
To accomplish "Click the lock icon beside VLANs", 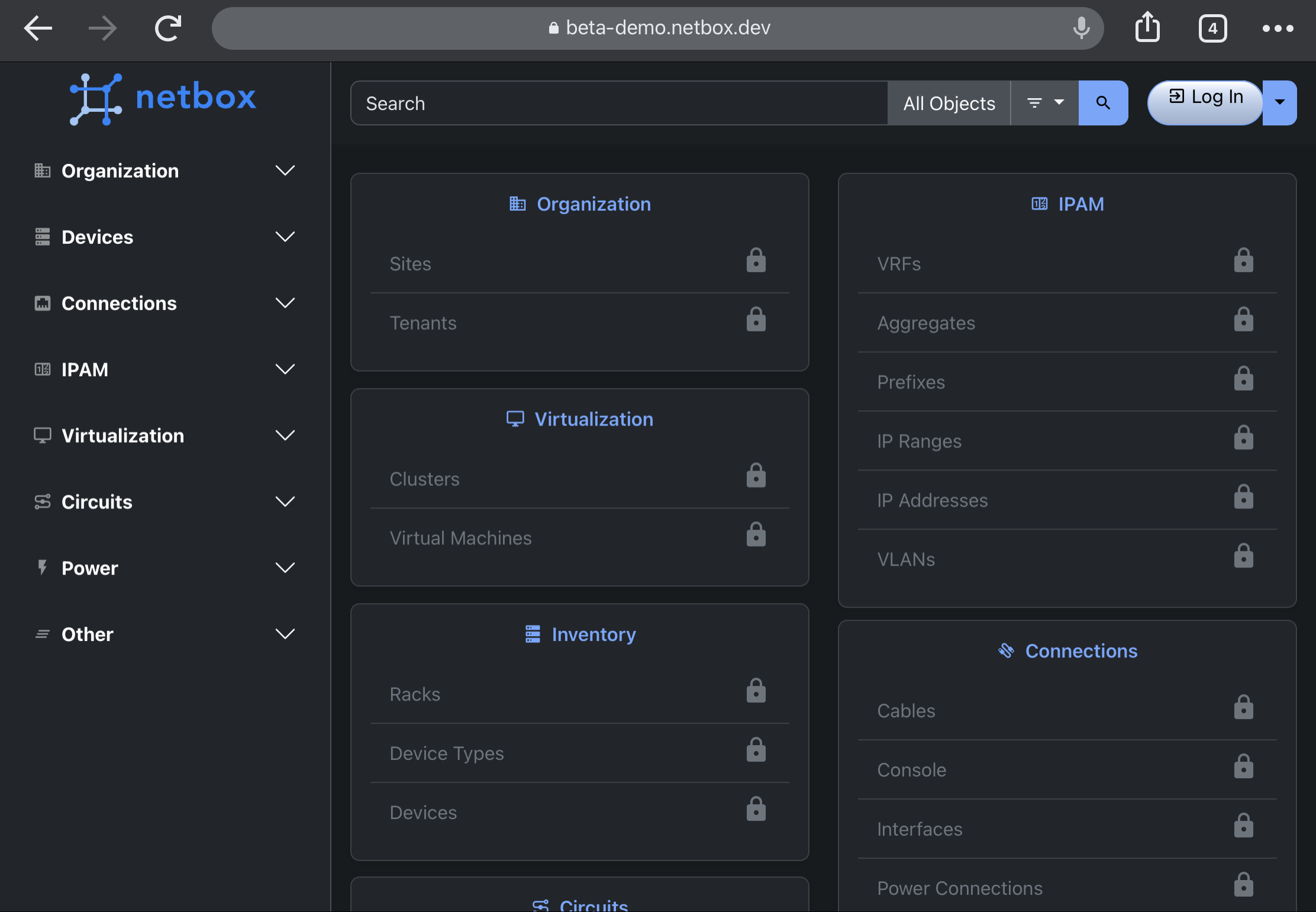I will tap(1243, 556).
